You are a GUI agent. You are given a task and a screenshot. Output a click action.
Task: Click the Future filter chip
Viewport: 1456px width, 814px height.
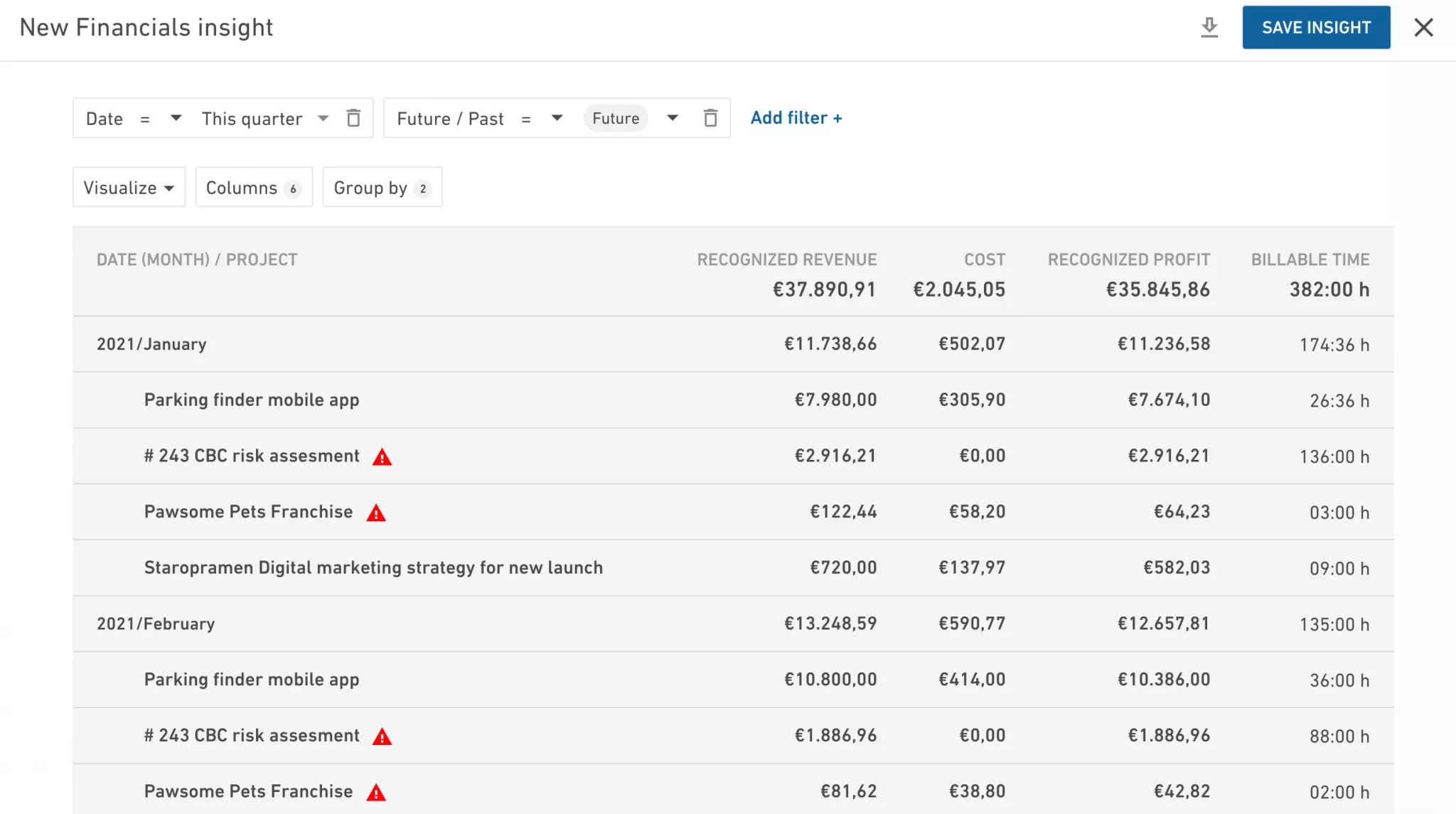coord(616,118)
